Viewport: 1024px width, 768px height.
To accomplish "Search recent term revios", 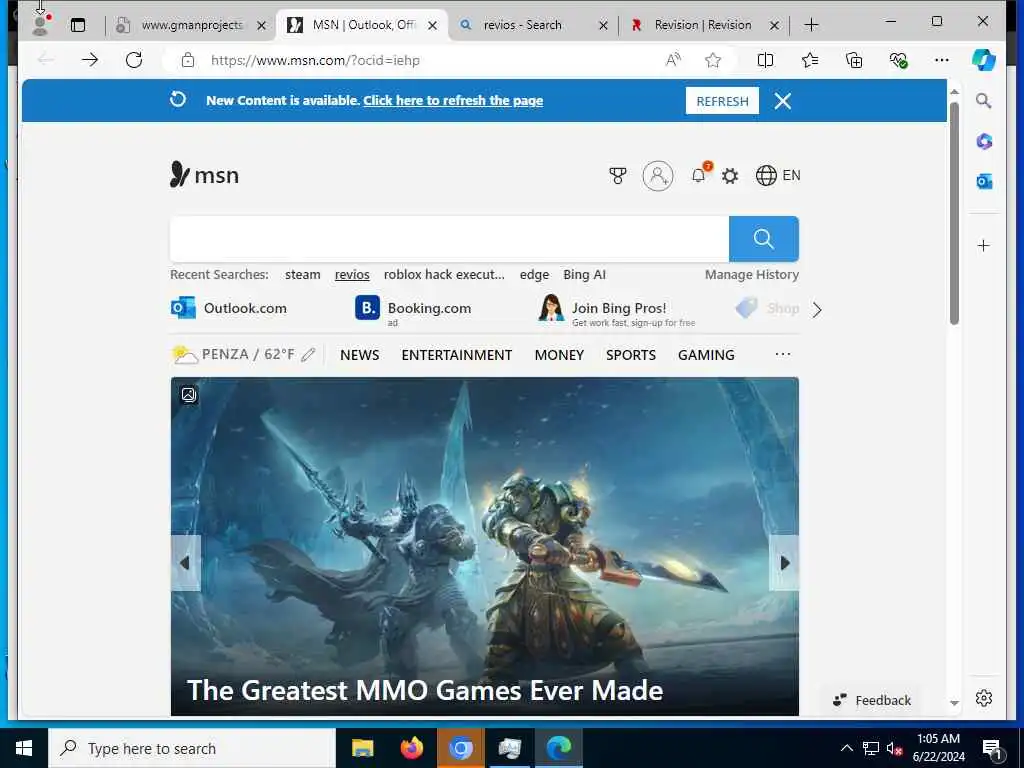I will click(x=352, y=274).
